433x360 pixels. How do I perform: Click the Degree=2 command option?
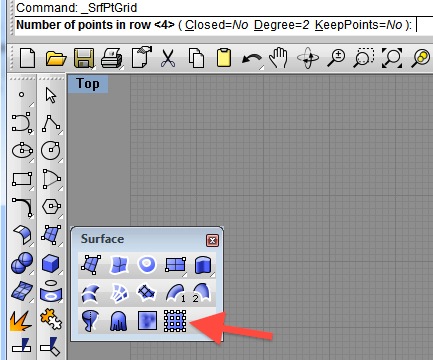click(x=282, y=25)
